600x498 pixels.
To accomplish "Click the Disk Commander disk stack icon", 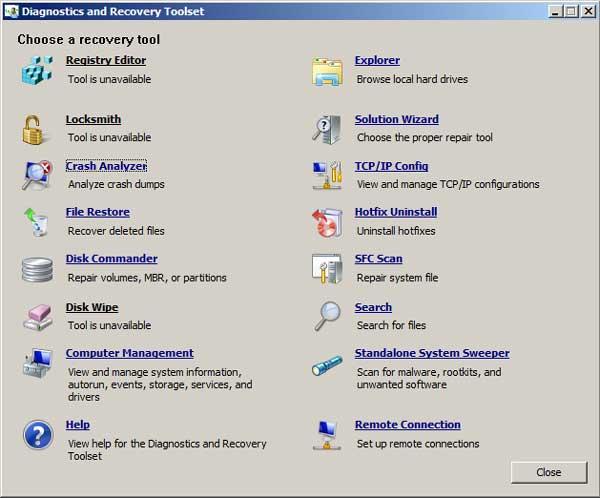I will [x=37, y=269].
